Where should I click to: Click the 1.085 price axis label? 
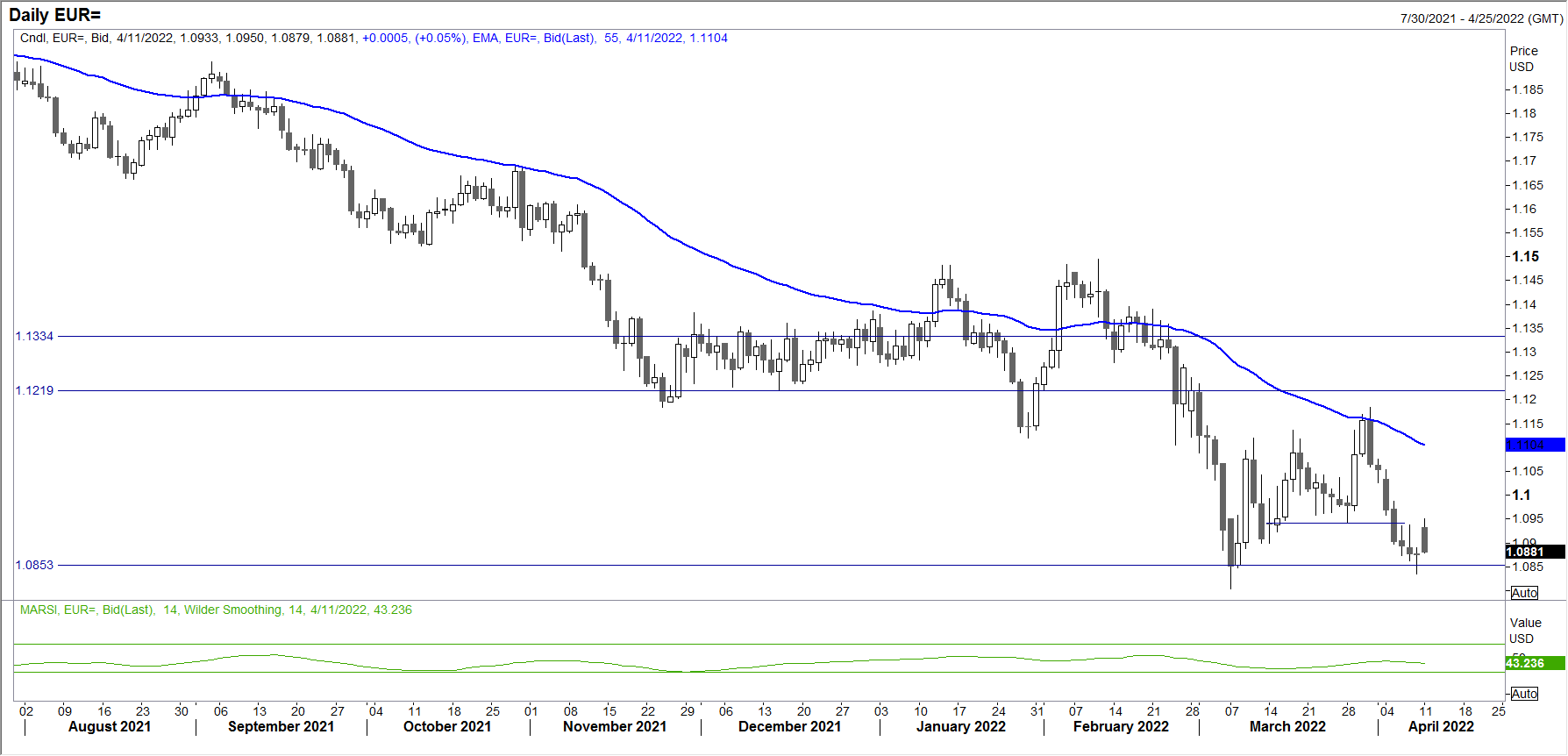pyautogui.click(x=1529, y=567)
